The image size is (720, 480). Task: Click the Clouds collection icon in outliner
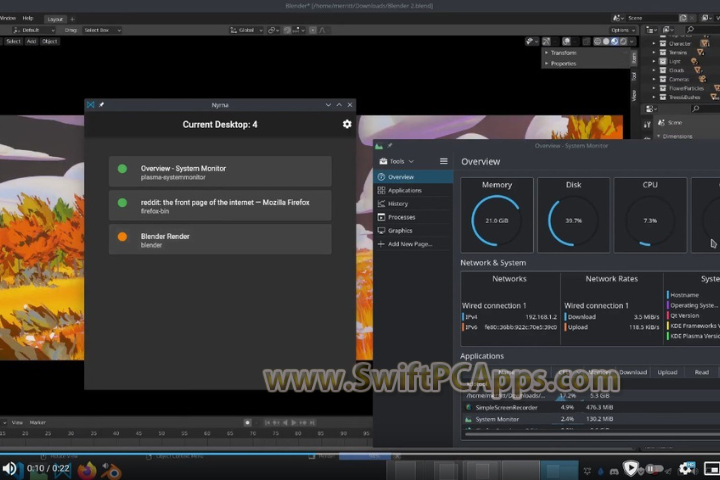tap(663, 70)
